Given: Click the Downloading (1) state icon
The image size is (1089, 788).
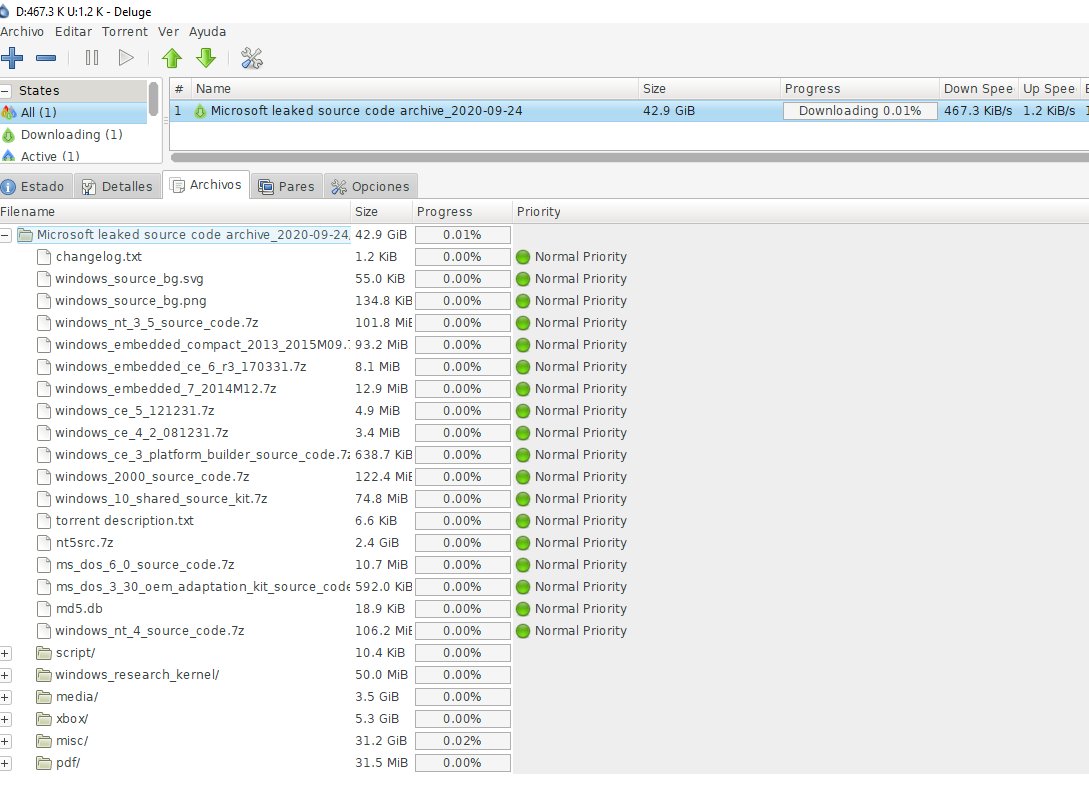Looking at the screenshot, I should tap(8, 135).
